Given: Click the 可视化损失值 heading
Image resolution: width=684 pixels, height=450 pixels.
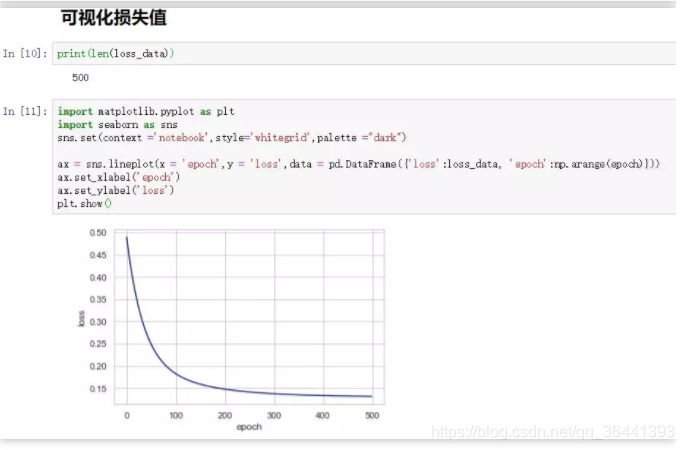Looking at the screenshot, I should [x=114, y=18].
